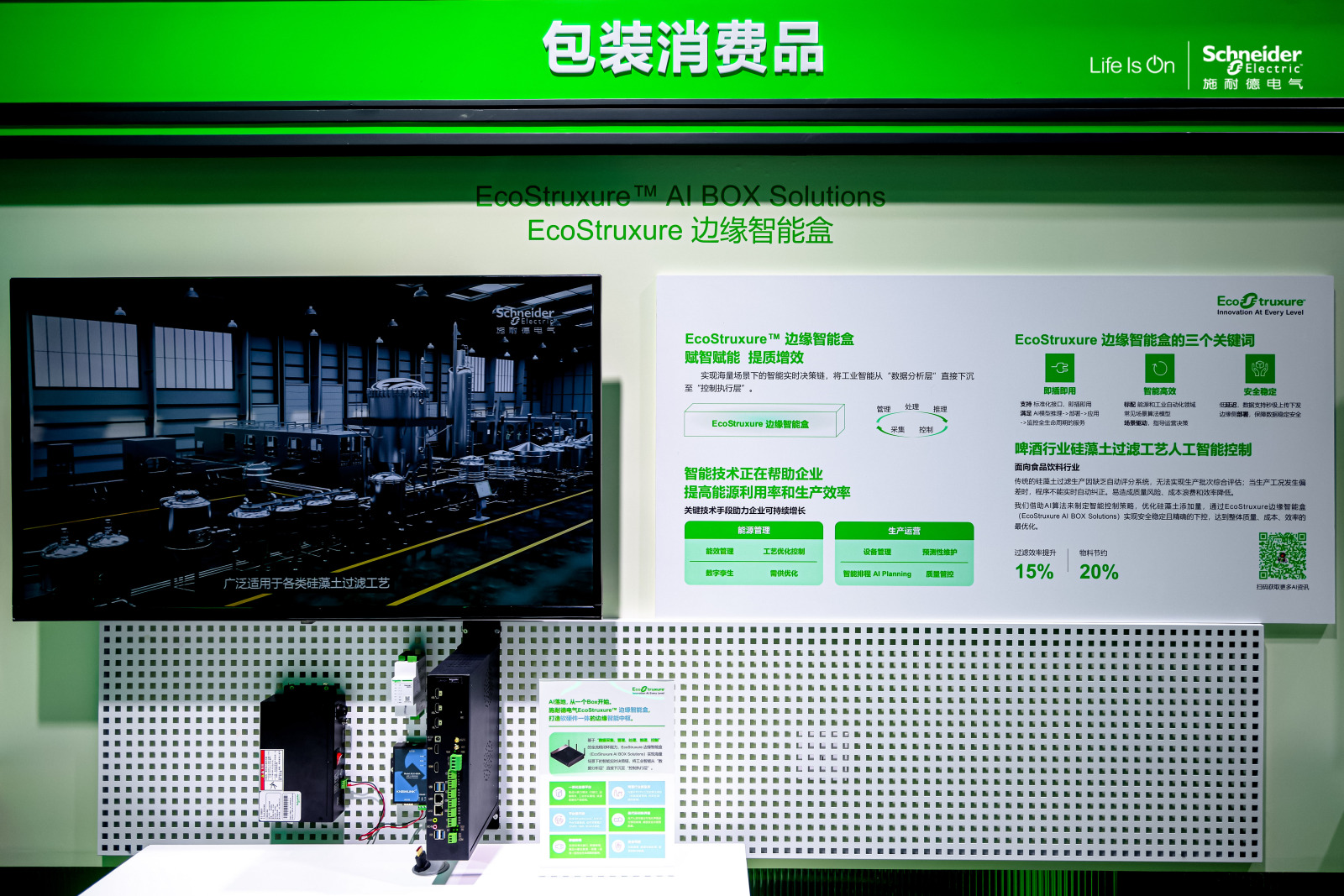Image resolution: width=1344 pixels, height=896 pixels.
Task: Click the shield icon above 安全稳定
Action: [x=1259, y=369]
